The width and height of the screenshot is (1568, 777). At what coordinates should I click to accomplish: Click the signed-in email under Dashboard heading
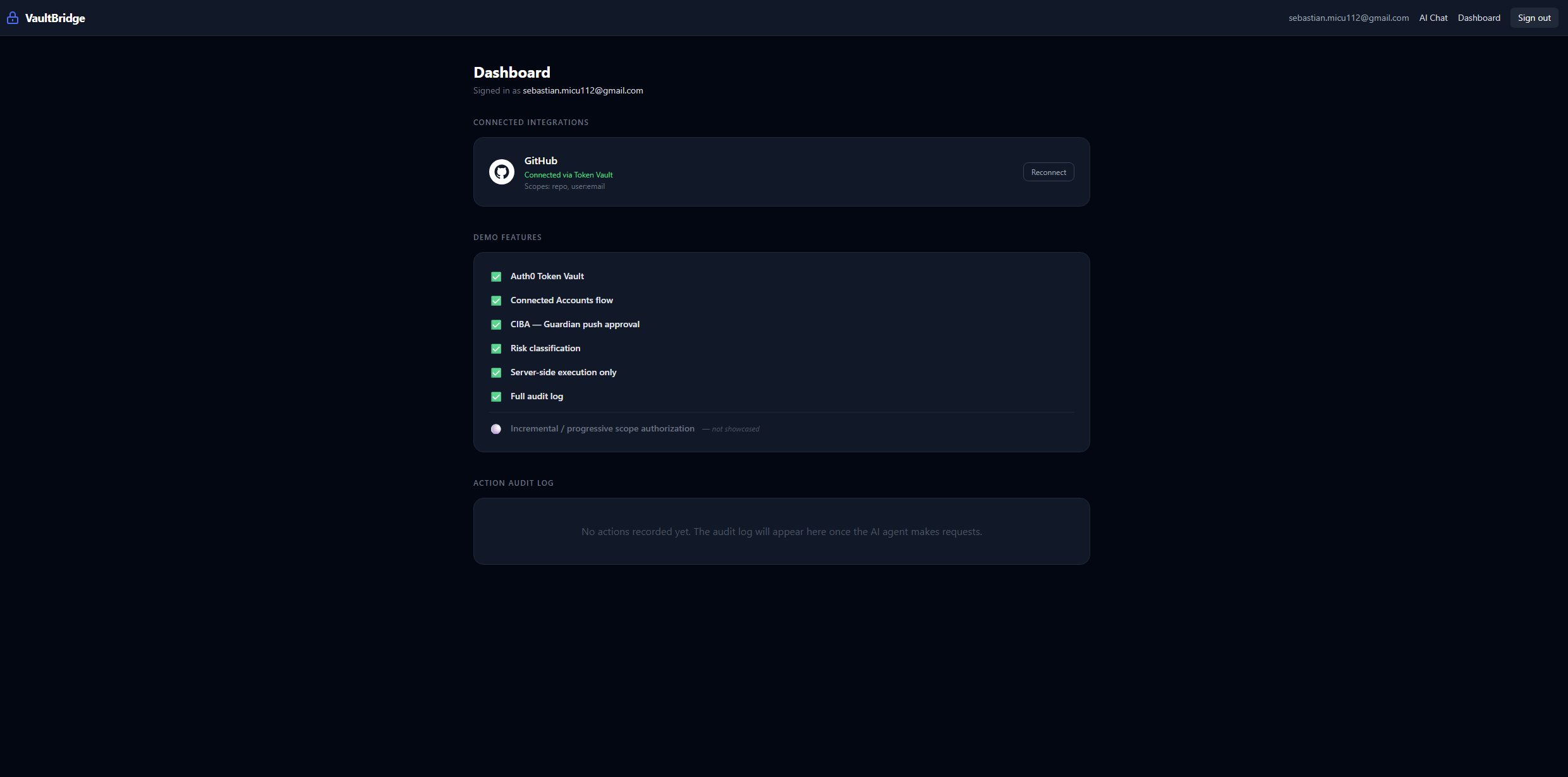point(582,90)
